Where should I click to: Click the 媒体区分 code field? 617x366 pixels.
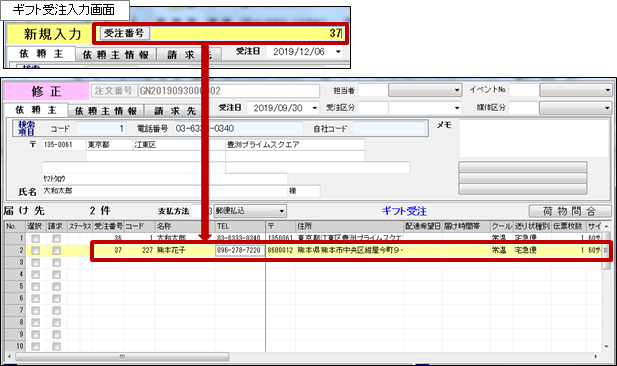point(524,108)
